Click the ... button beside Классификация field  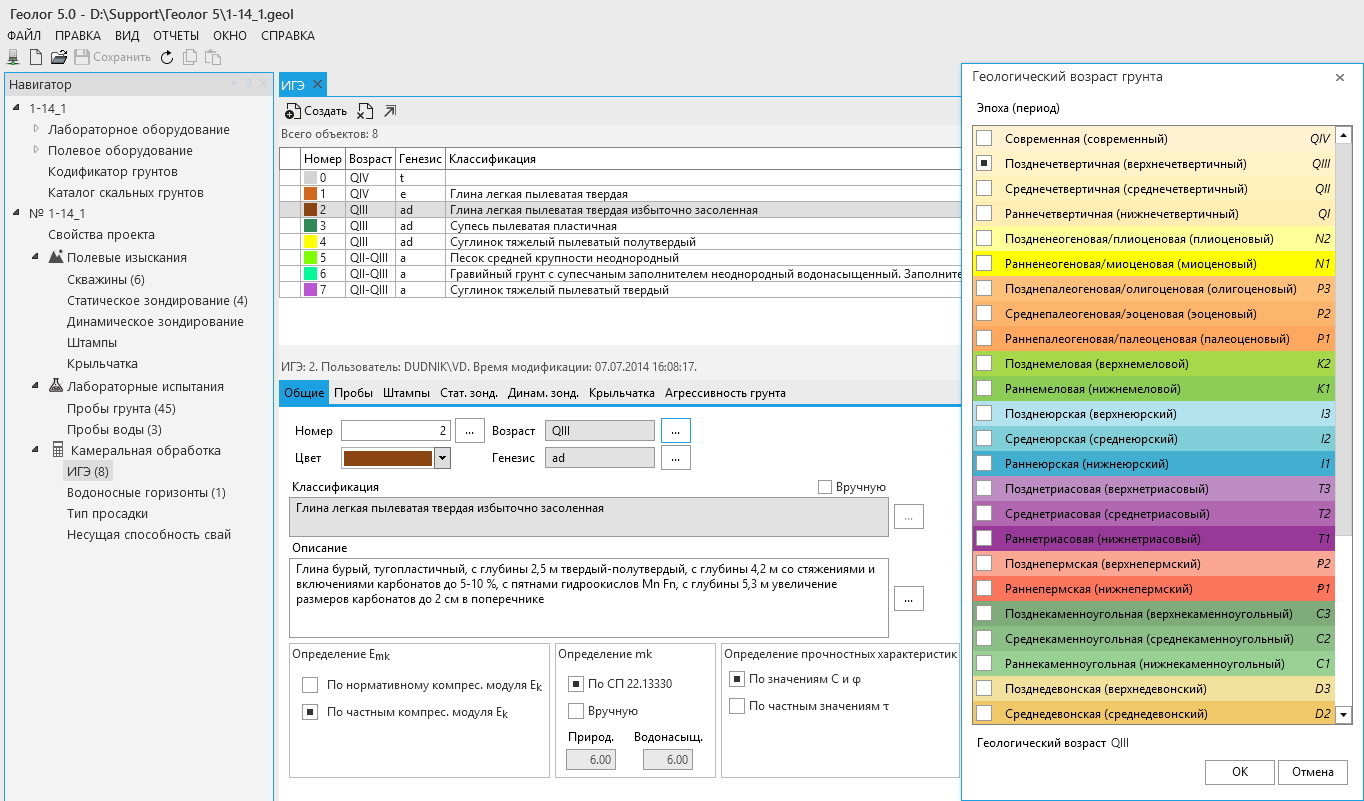(x=909, y=517)
